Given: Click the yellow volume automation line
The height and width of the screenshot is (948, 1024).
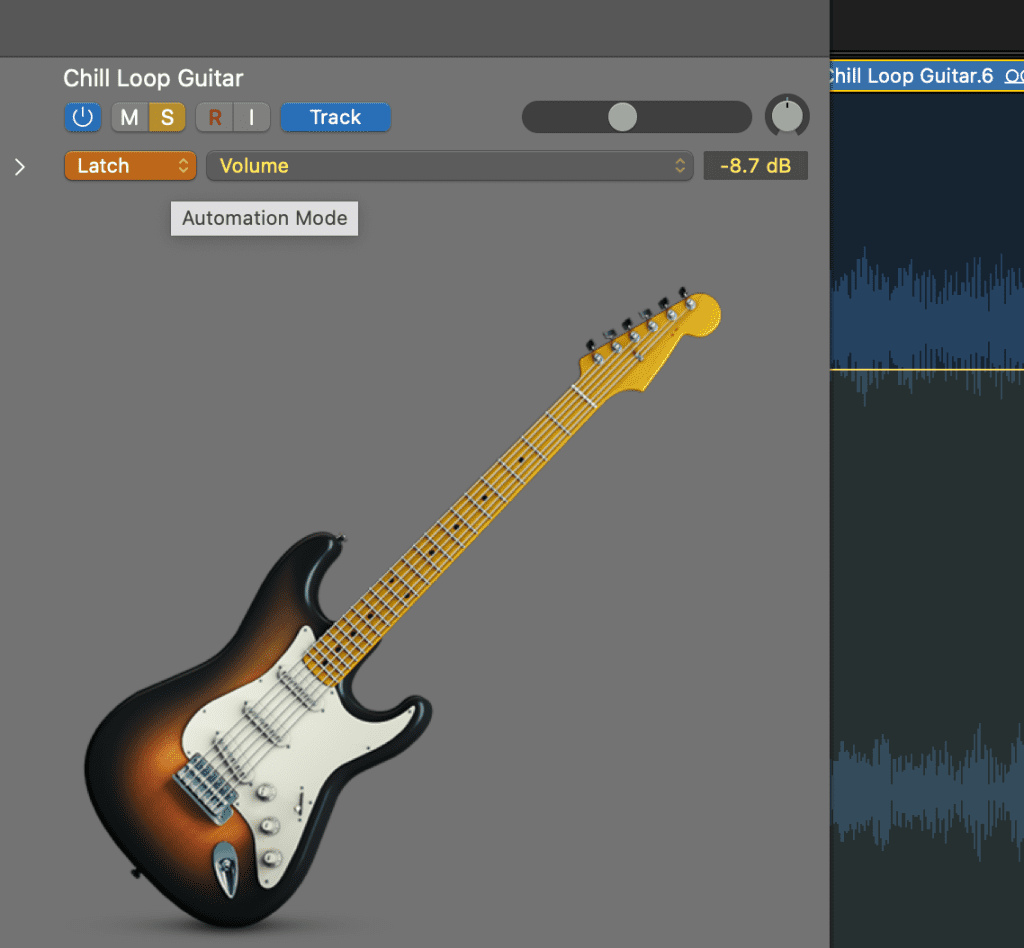Looking at the screenshot, I should 927,370.
